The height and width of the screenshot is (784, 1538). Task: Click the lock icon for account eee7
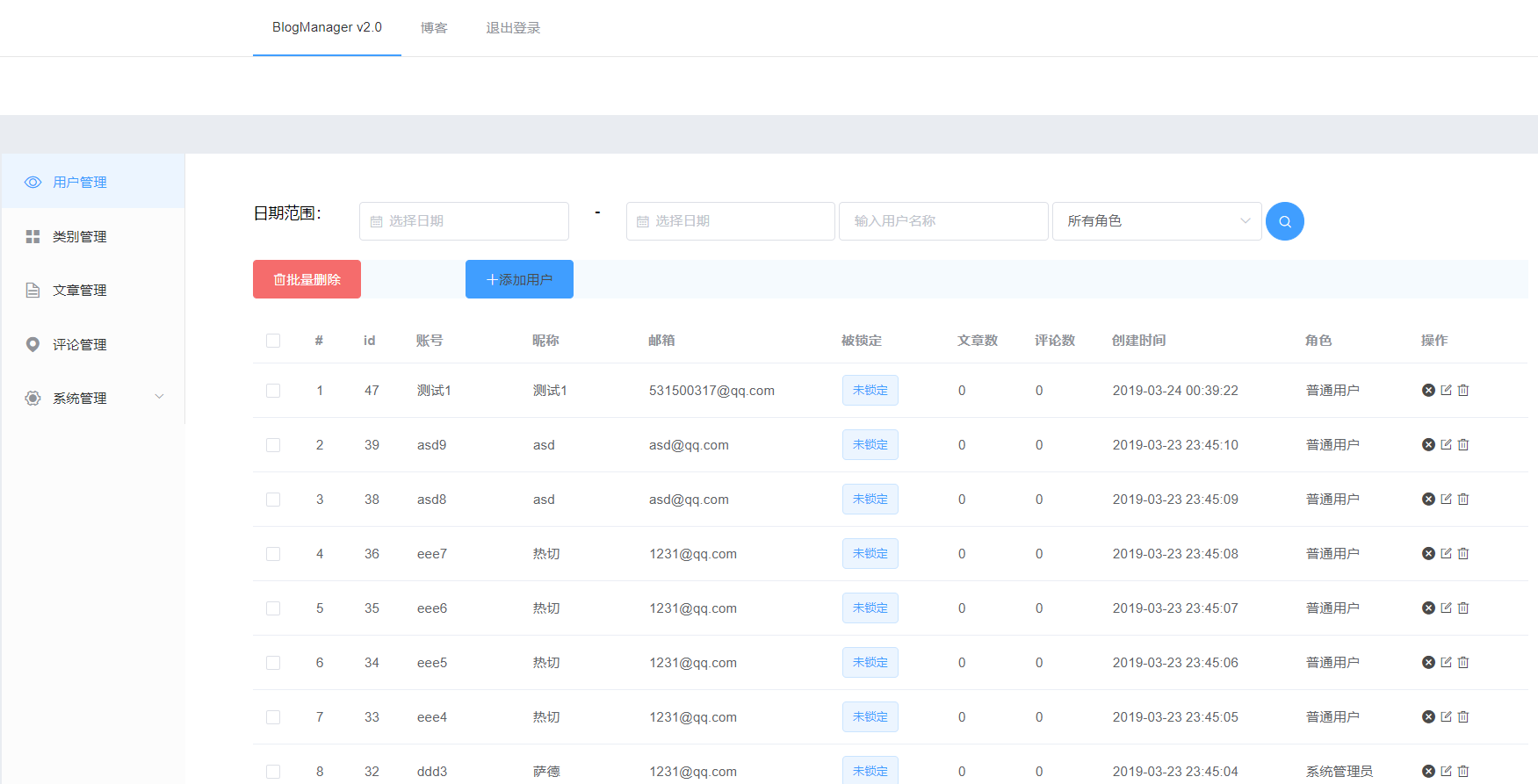1428,553
